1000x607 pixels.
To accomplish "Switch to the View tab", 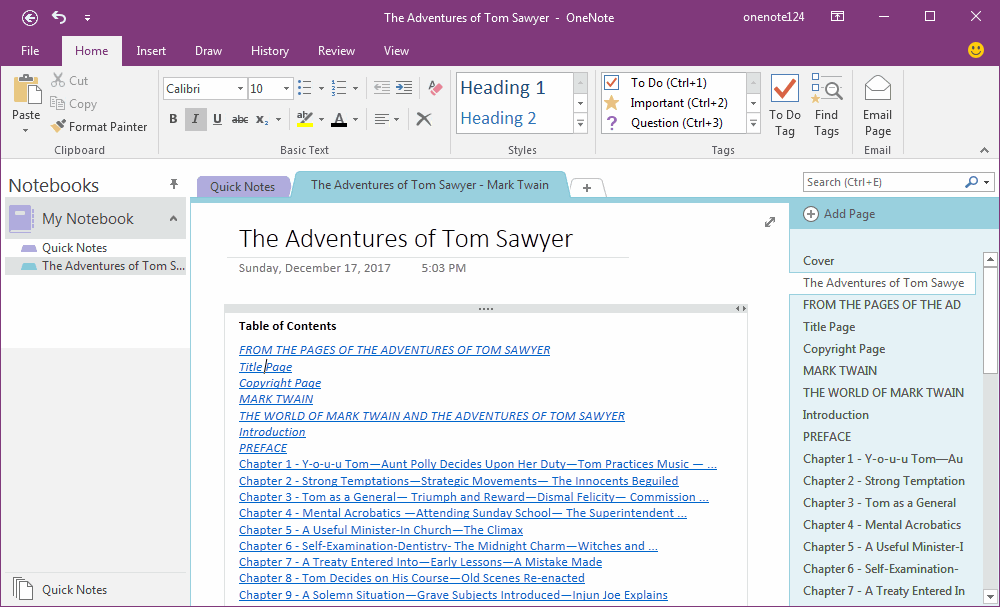I will pyautogui.click(x=397, y=51).
